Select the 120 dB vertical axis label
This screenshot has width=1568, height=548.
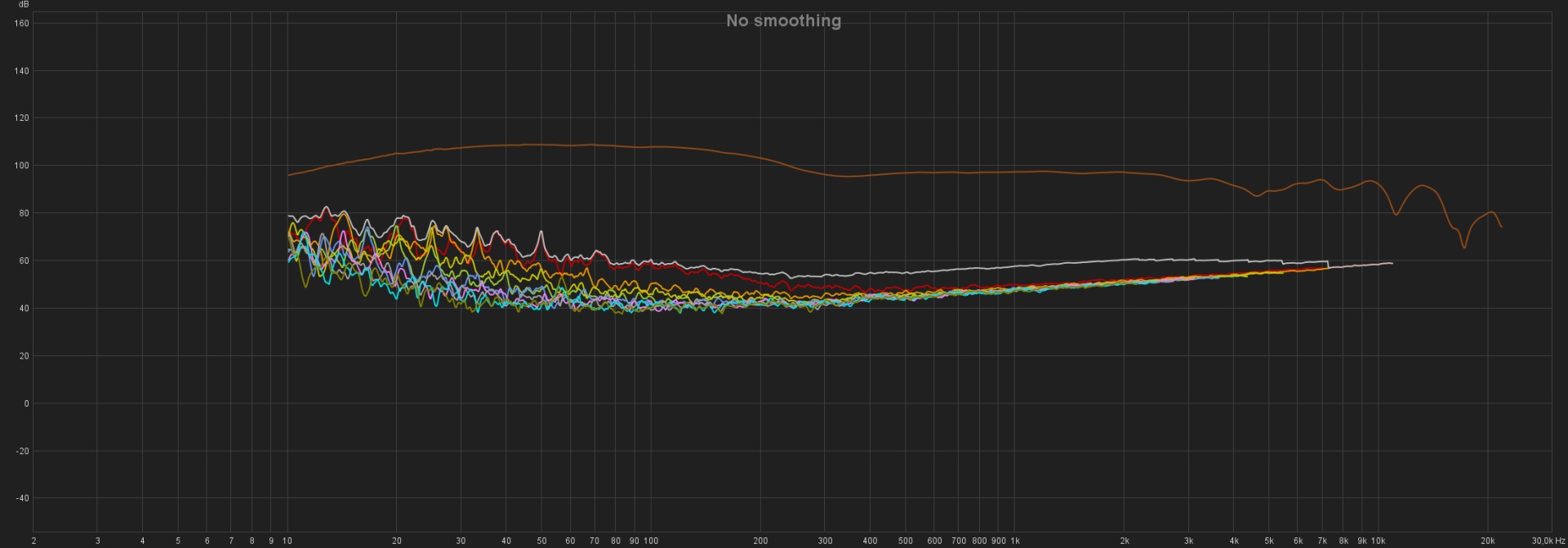21,118
